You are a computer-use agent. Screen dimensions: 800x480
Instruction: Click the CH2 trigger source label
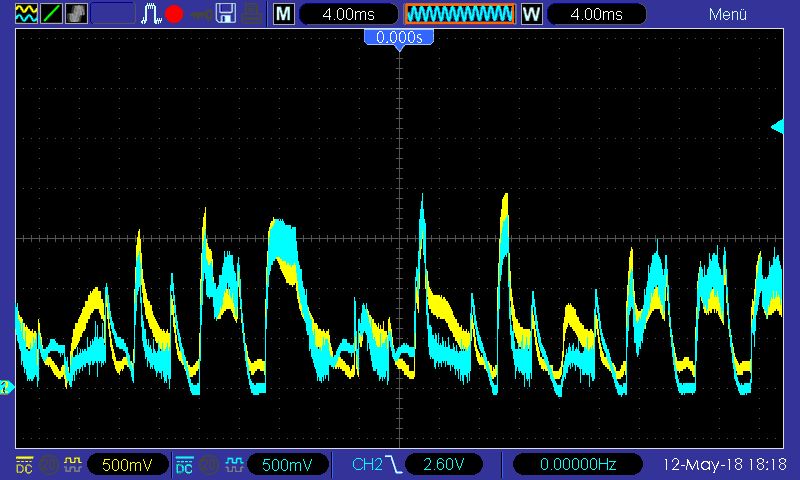pos(367,465)
